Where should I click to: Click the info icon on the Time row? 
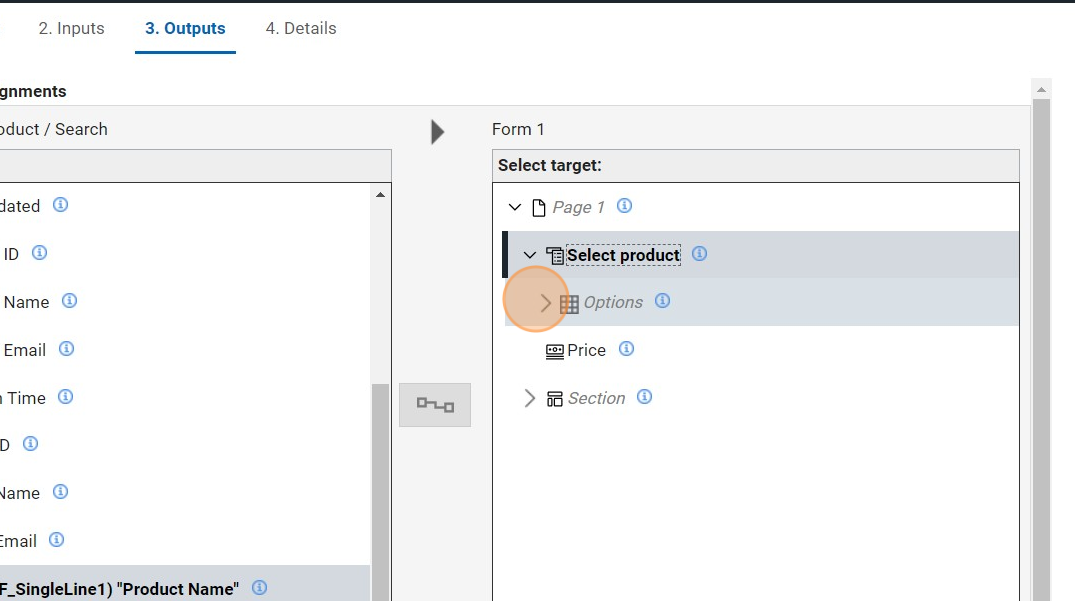click(65, 397)
